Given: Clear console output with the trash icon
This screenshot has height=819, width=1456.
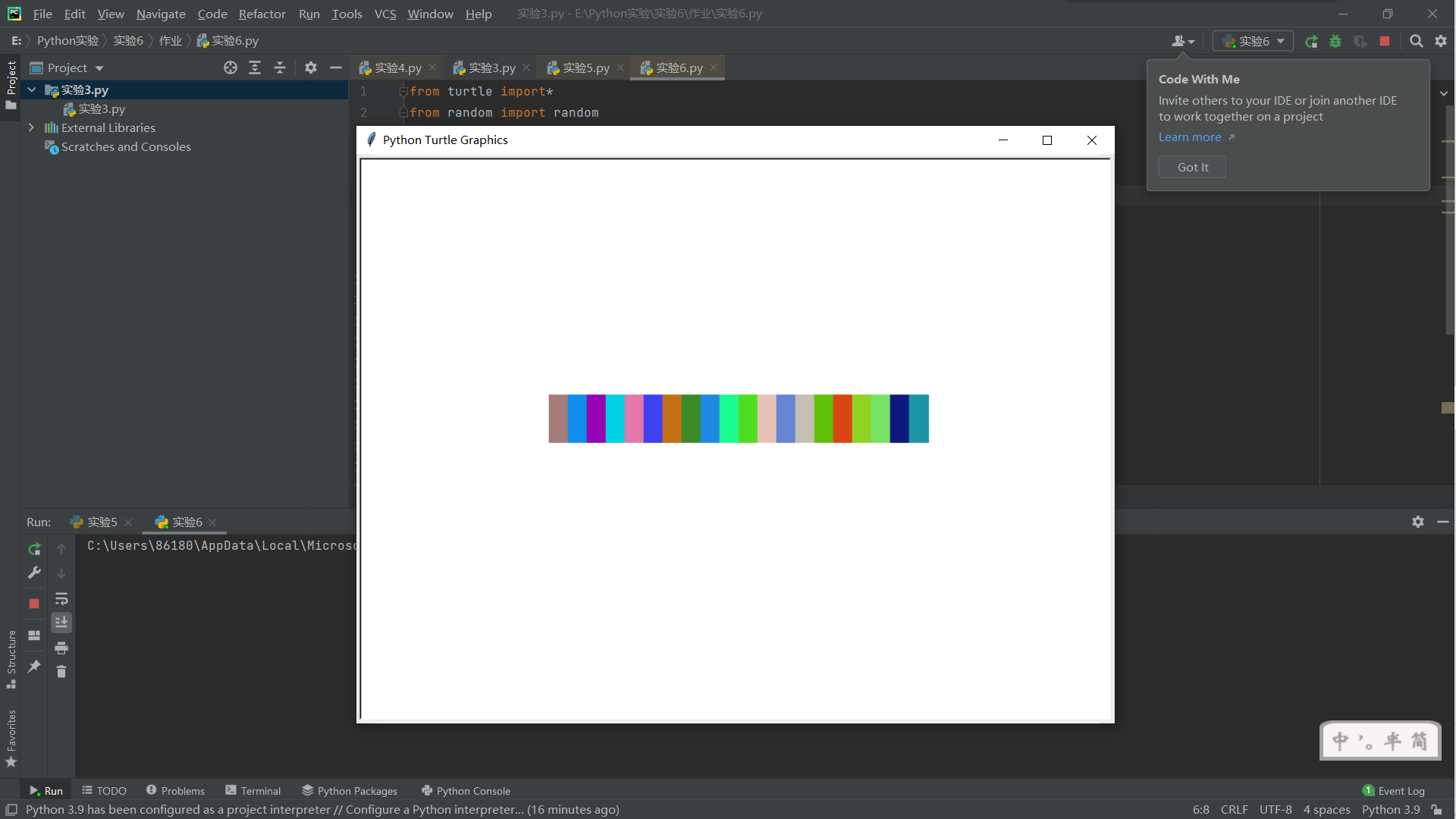Looking at the screenshot, I should tap(61, 672).
